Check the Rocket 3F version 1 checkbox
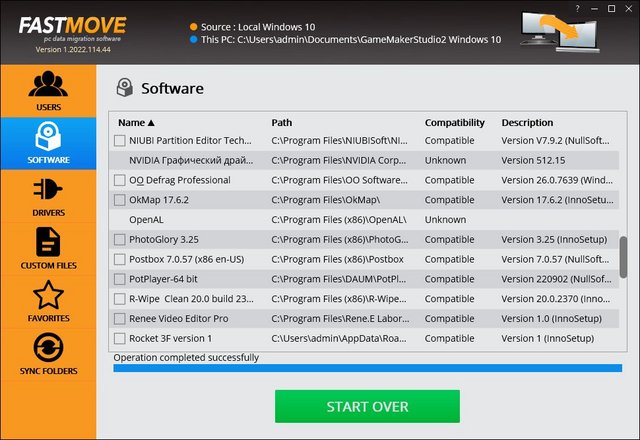Screen dimensions: 640x440 click(x=120, y=339)
